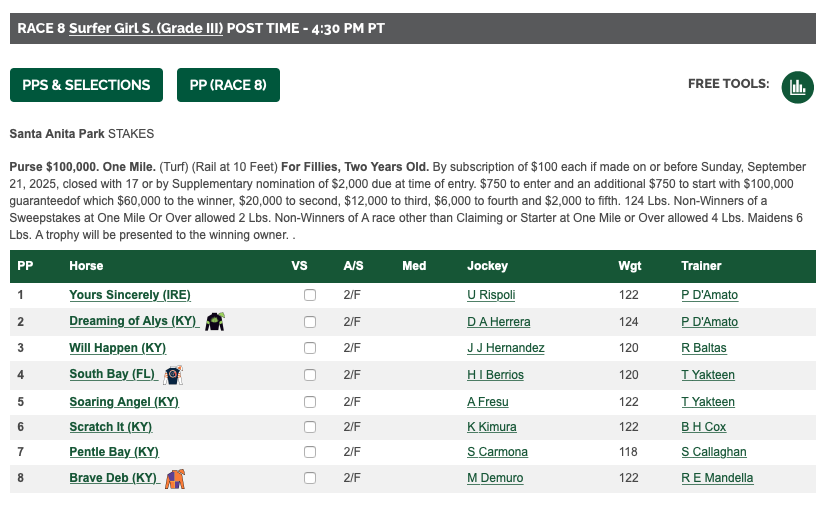Toggle the VS checkbox for Soaring Angel
828x507 pixels.
point(310,402)
